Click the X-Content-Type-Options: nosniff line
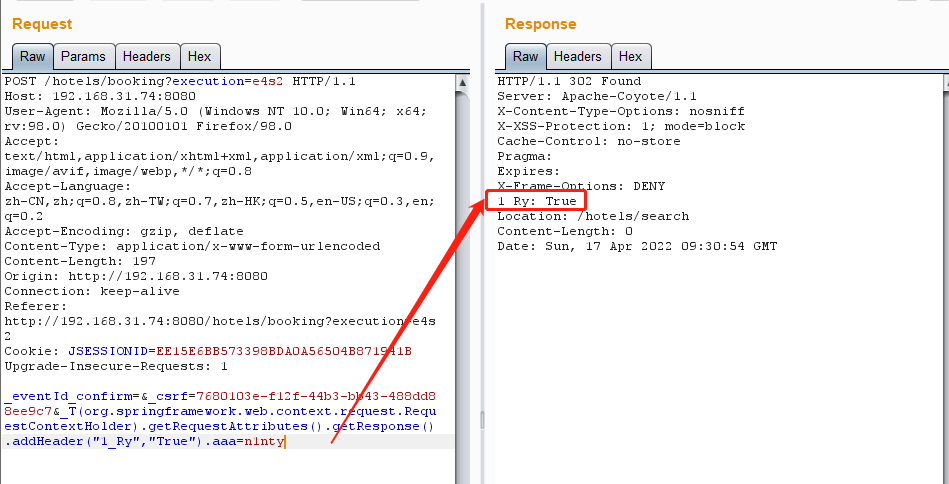The height and width of the screenshot is (484, 949). click(x=621, y=111)
